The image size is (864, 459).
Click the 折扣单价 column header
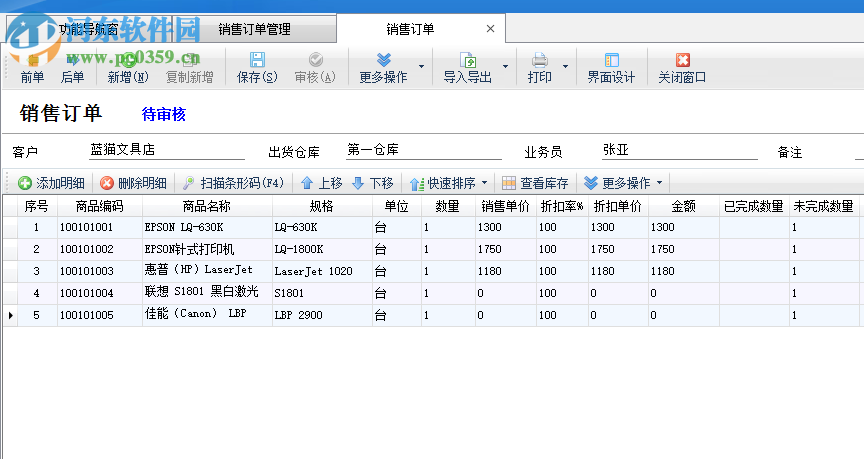(x=618, y=206)
